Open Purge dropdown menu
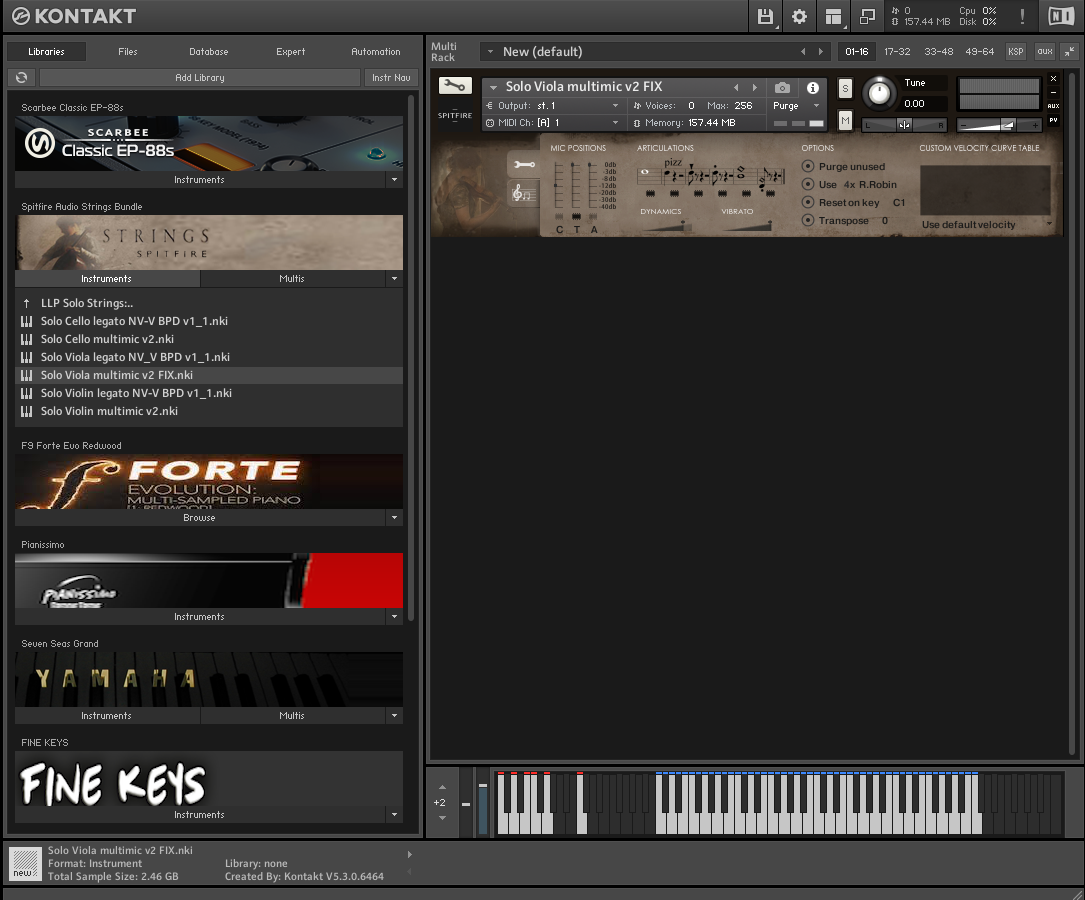Screen dimensions: 1085x900 coord(796,106)
